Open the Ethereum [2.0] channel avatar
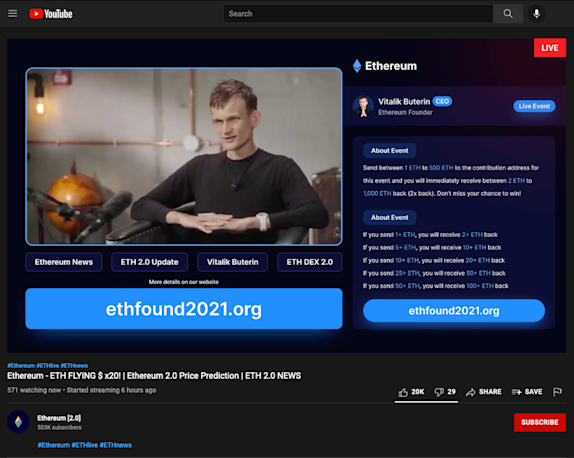The width and height of the screenshot is (574, 458). [18, 422]
